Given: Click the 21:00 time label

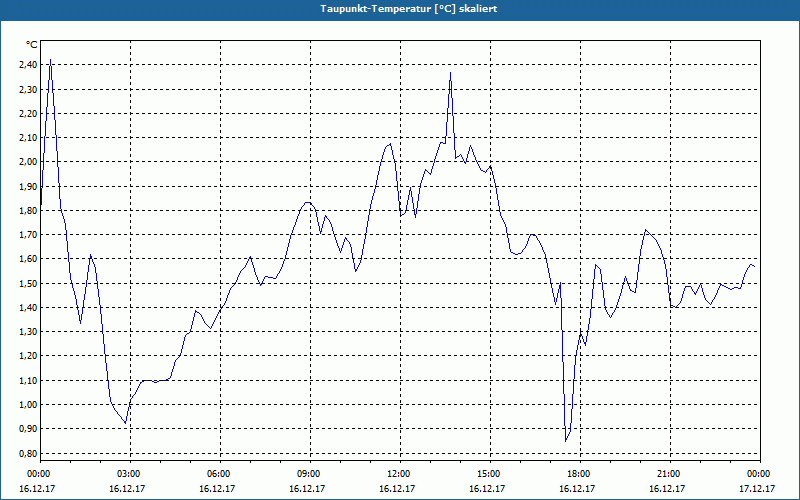Looking at the screenshot, I should pyautogui.click(x=670, y=474).
